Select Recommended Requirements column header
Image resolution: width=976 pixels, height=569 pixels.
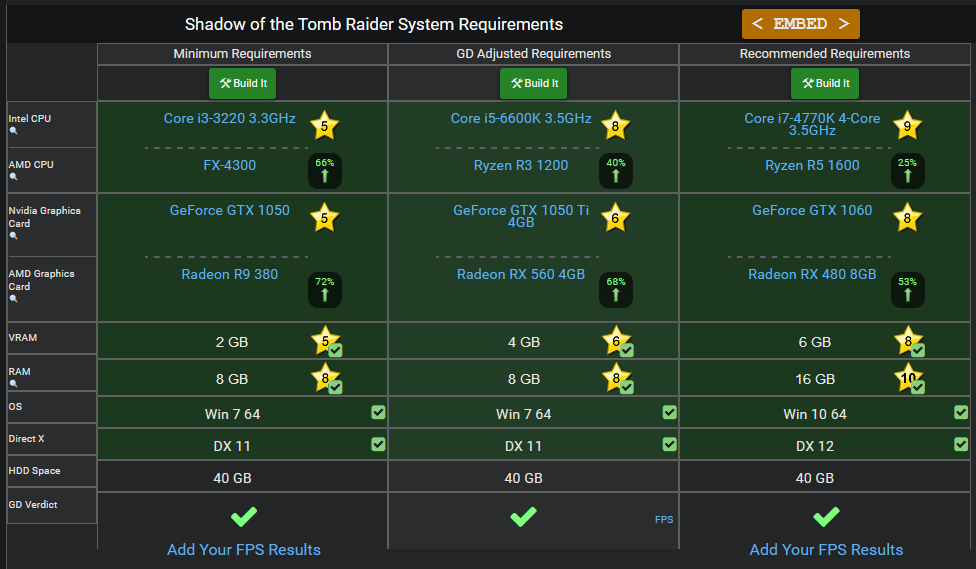825,54
